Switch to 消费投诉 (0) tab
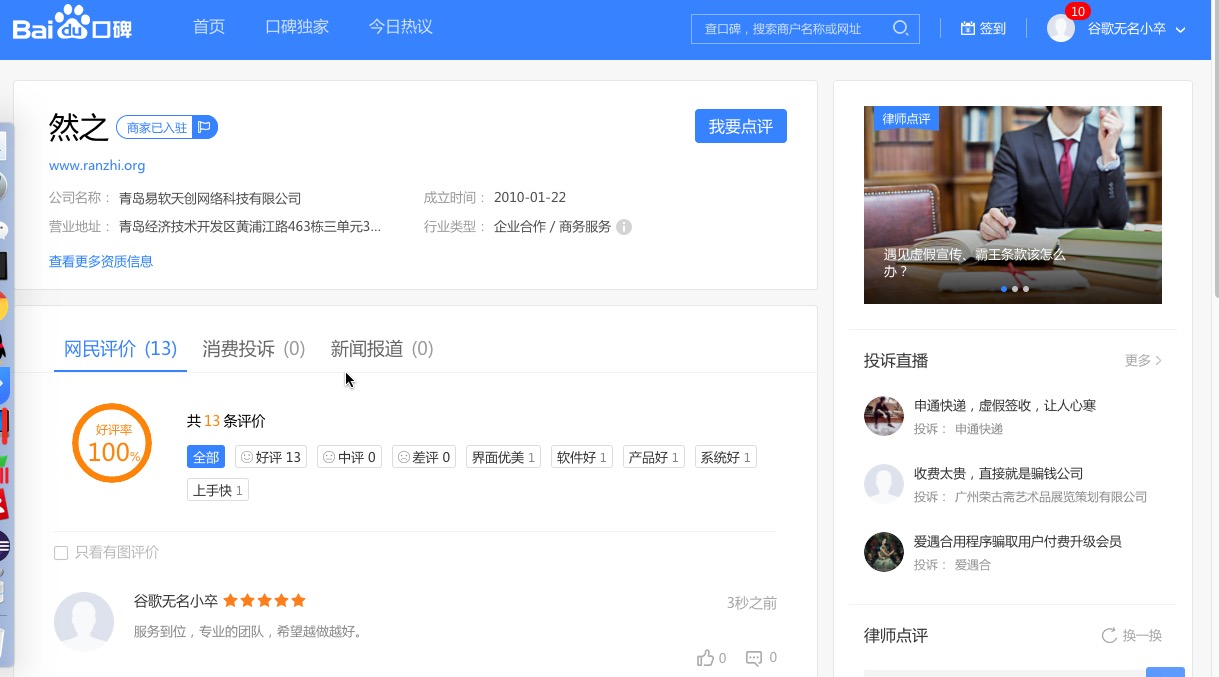The width and height of the screenshot is (1219, 677). pyautogui.click(x=254, y=349)
